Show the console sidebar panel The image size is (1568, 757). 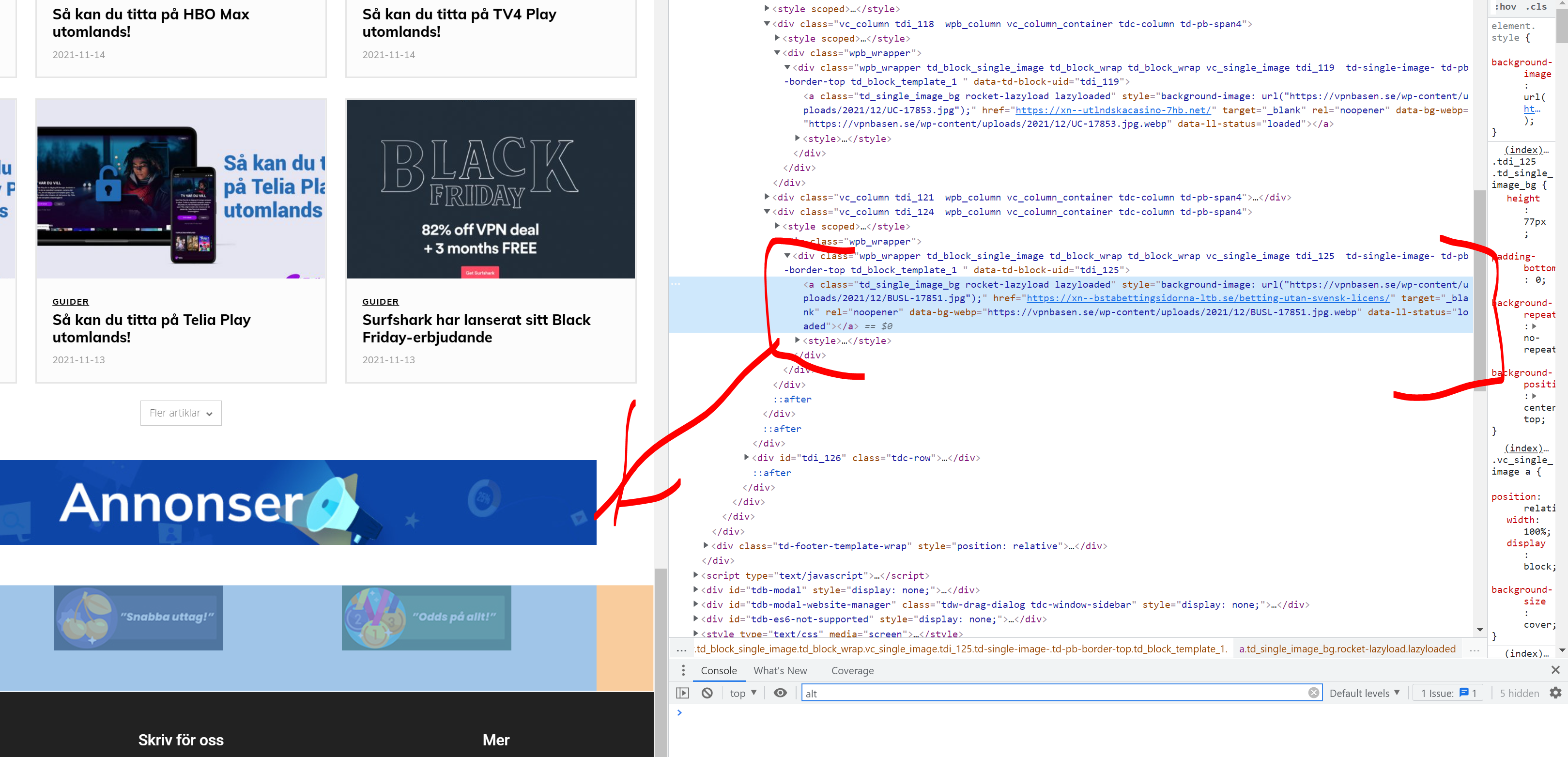(x=683, y=693)
